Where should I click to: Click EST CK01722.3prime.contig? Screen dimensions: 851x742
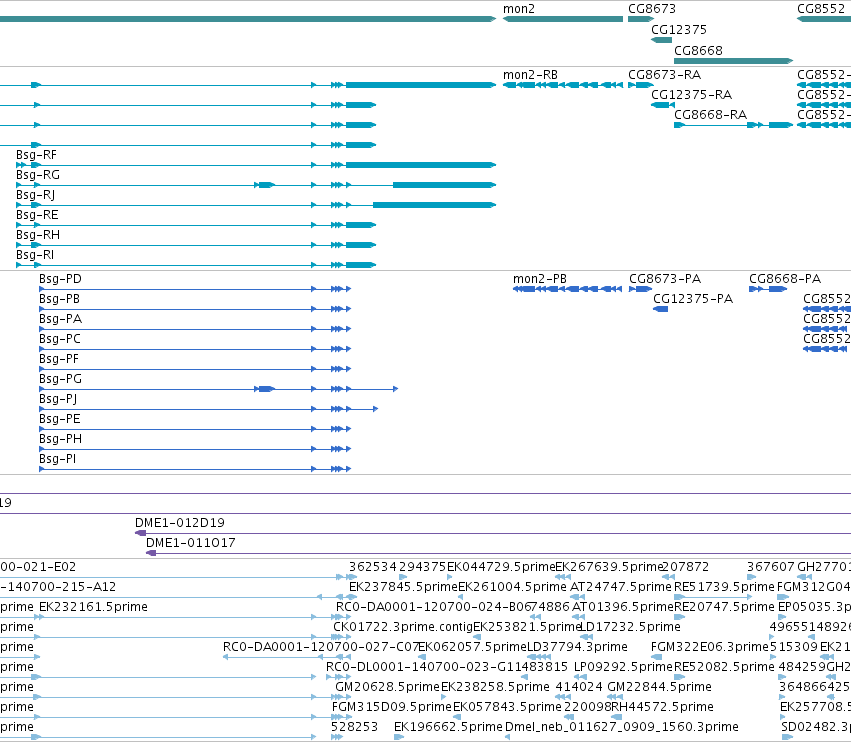point(403,627)
